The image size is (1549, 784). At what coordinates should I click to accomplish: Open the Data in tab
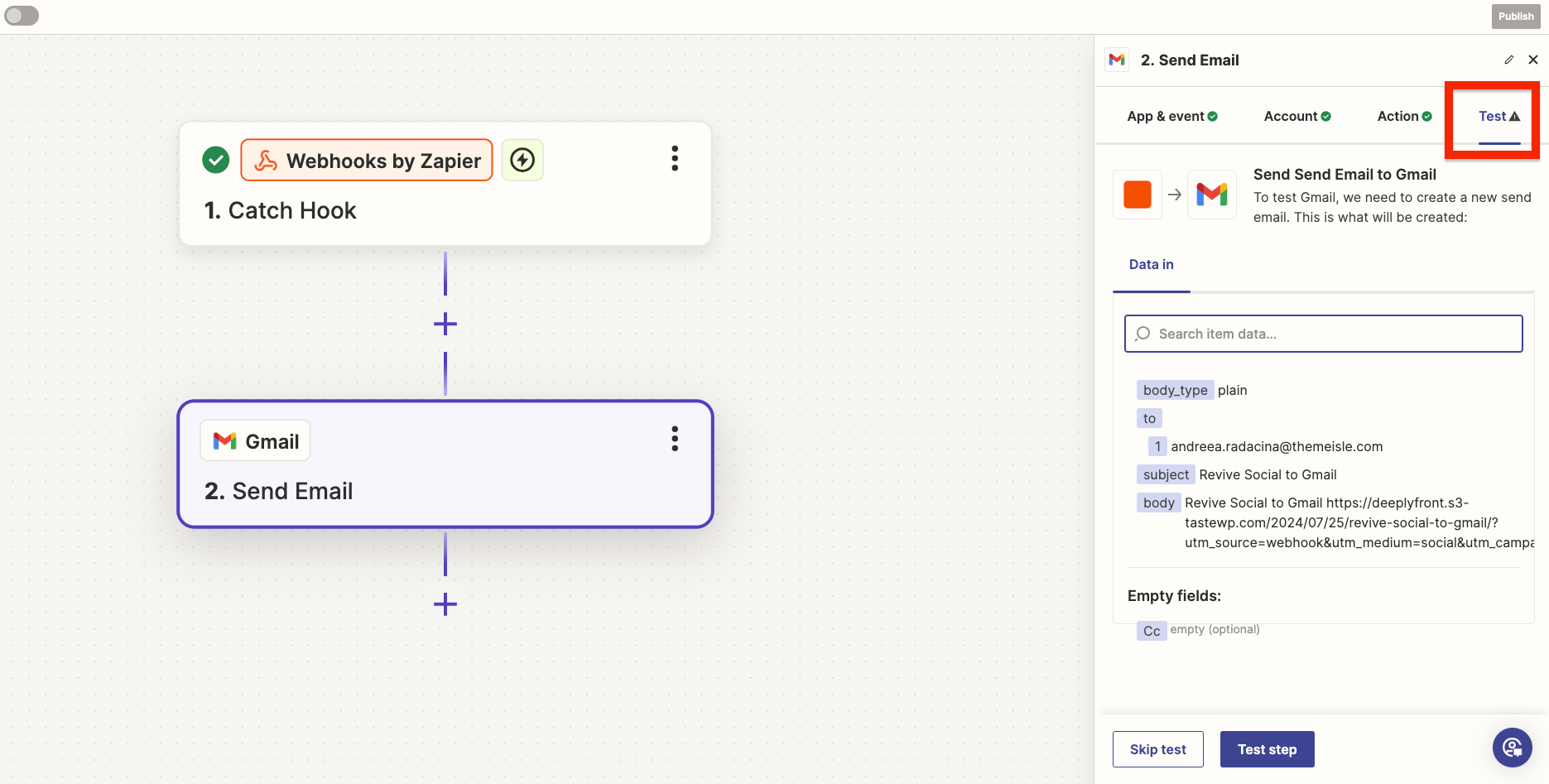click(1151, 265)
